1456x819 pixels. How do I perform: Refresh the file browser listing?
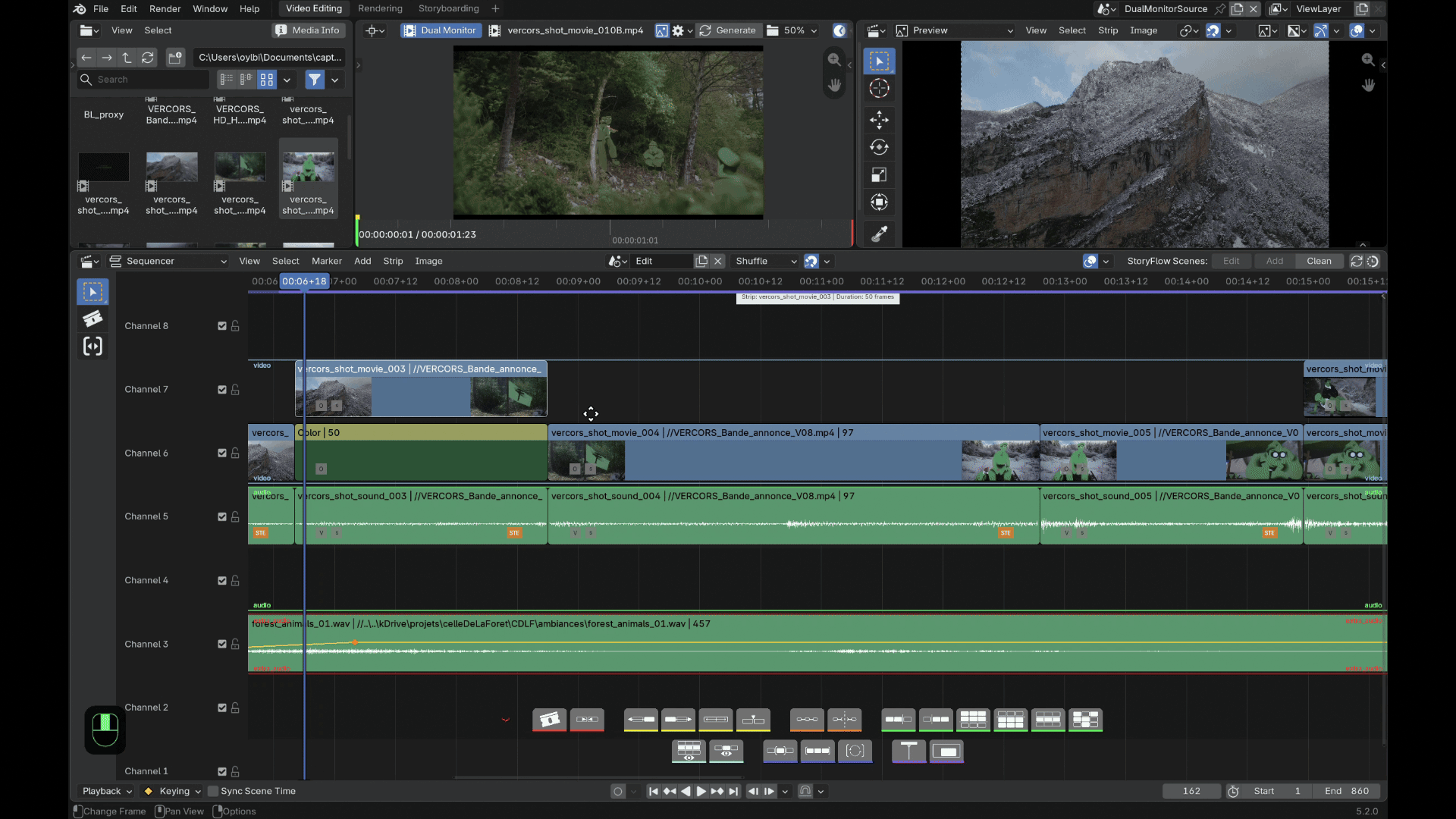tap(148, 57)
